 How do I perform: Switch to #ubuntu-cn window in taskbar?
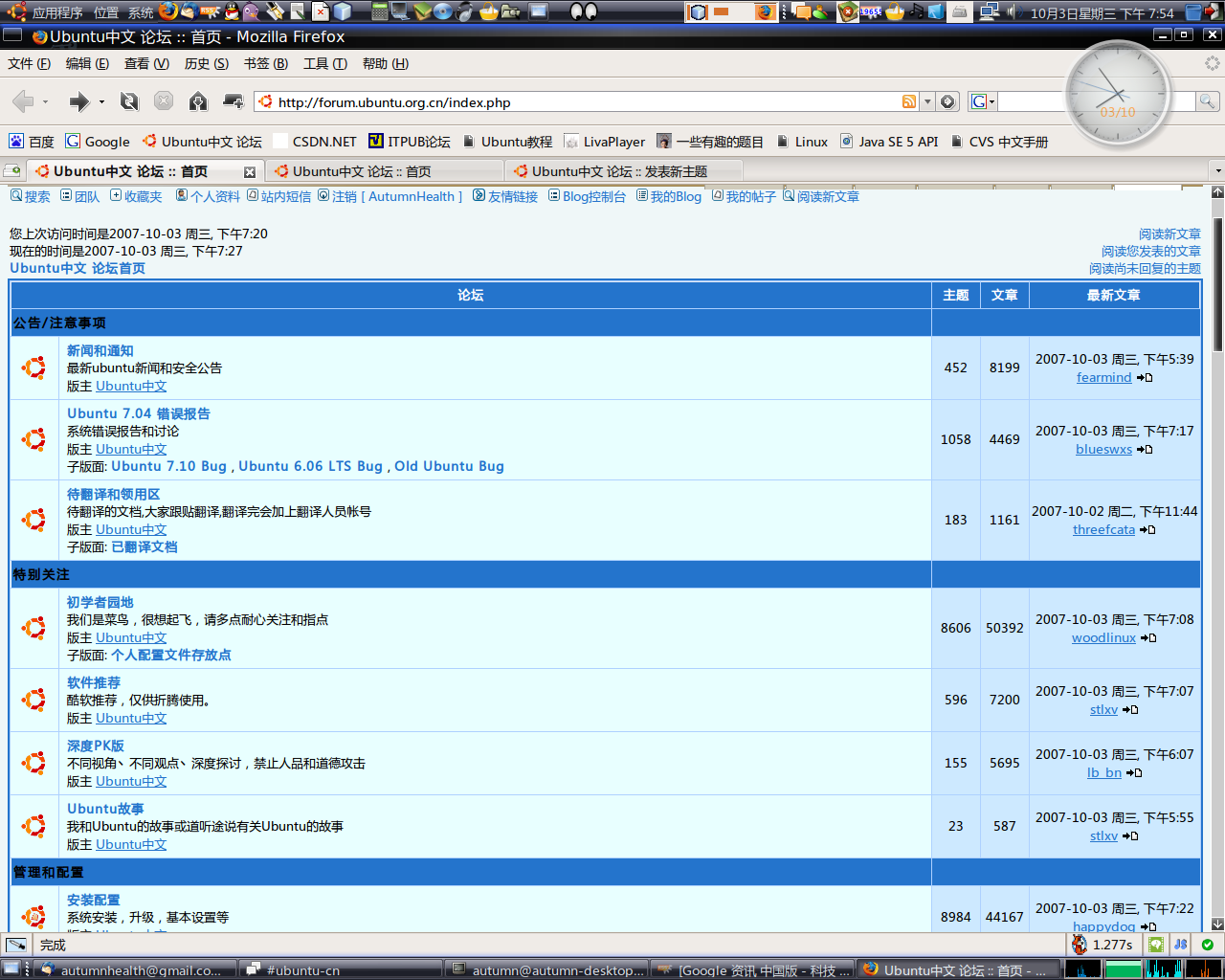tap(341, 969)
